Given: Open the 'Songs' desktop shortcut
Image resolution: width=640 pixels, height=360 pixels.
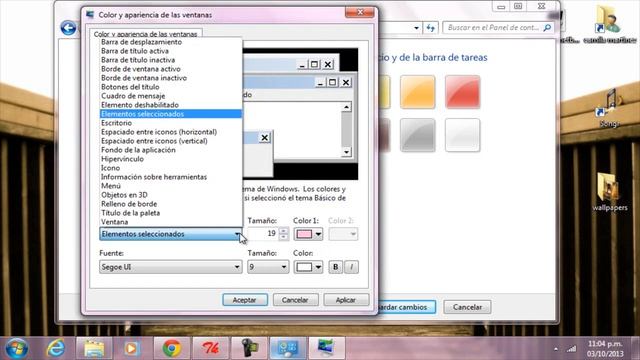Looking at the screenshot, I should [x=609, y=108].
